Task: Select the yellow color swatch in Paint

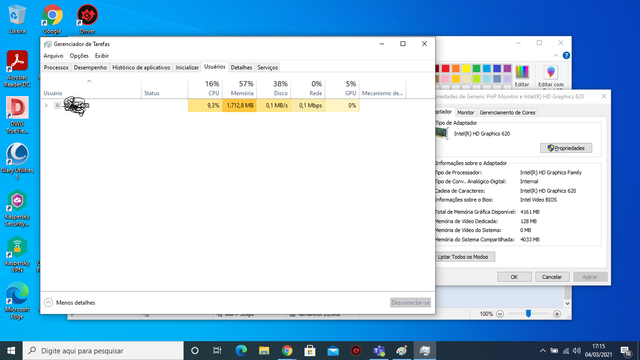Action: click(466, 69)
